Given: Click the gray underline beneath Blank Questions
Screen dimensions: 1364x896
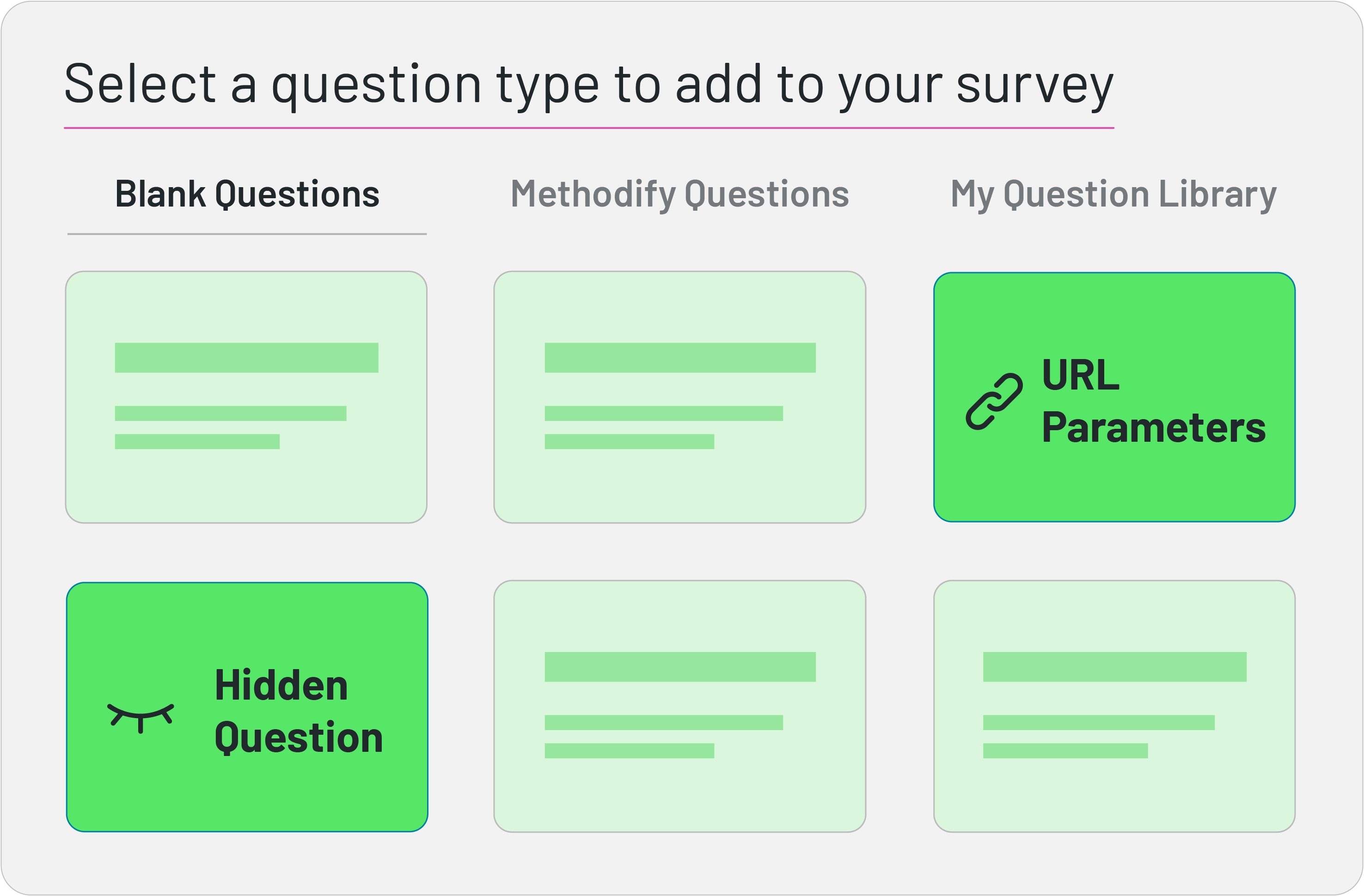Looking at the screenshot, I should pyautogui.click(x=247, y=234).
